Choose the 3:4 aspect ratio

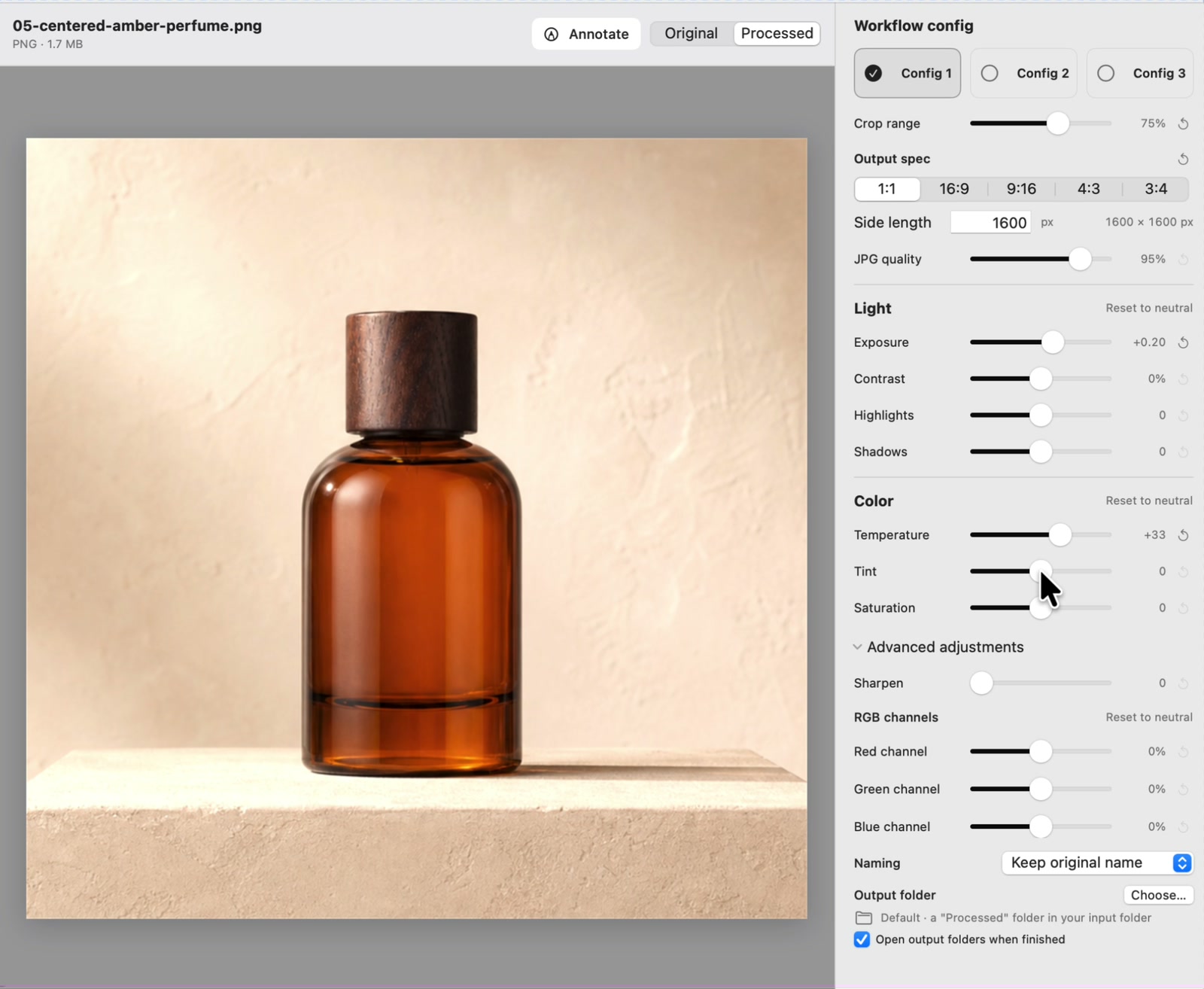(x=1156, y=189)
